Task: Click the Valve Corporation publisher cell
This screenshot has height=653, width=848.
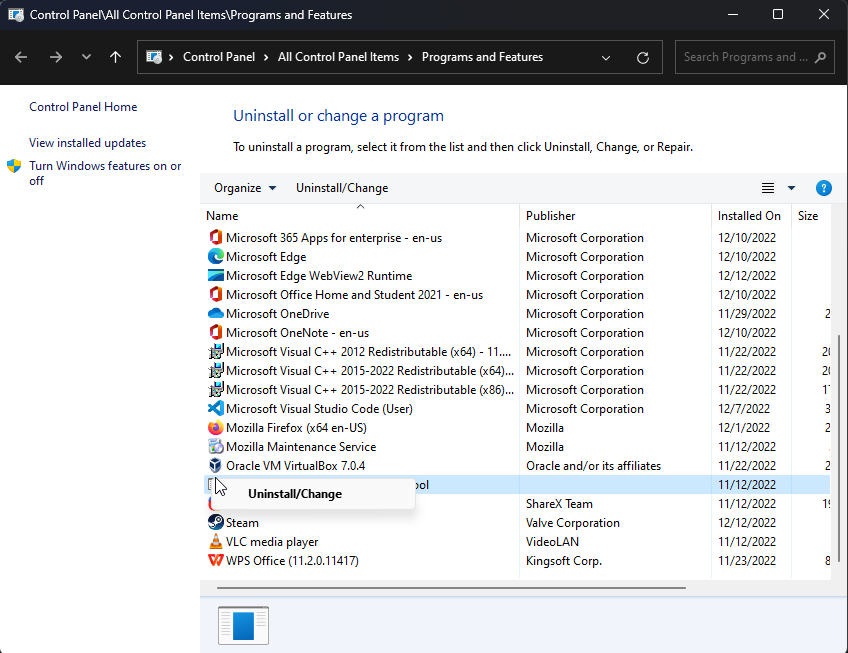Action: coord(573,523)
